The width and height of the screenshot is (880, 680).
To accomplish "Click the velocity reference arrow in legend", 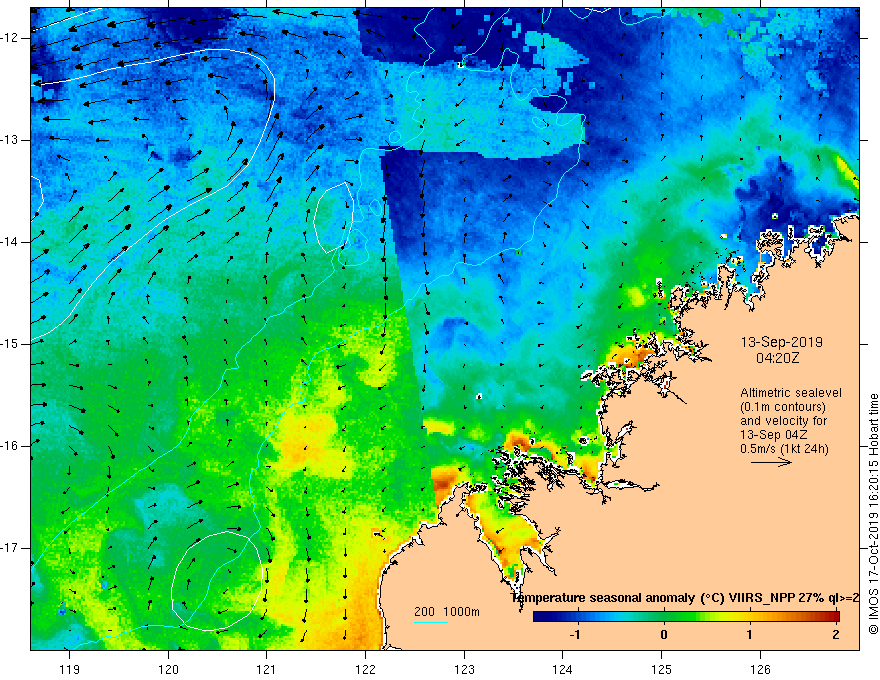I will point(772,462).
